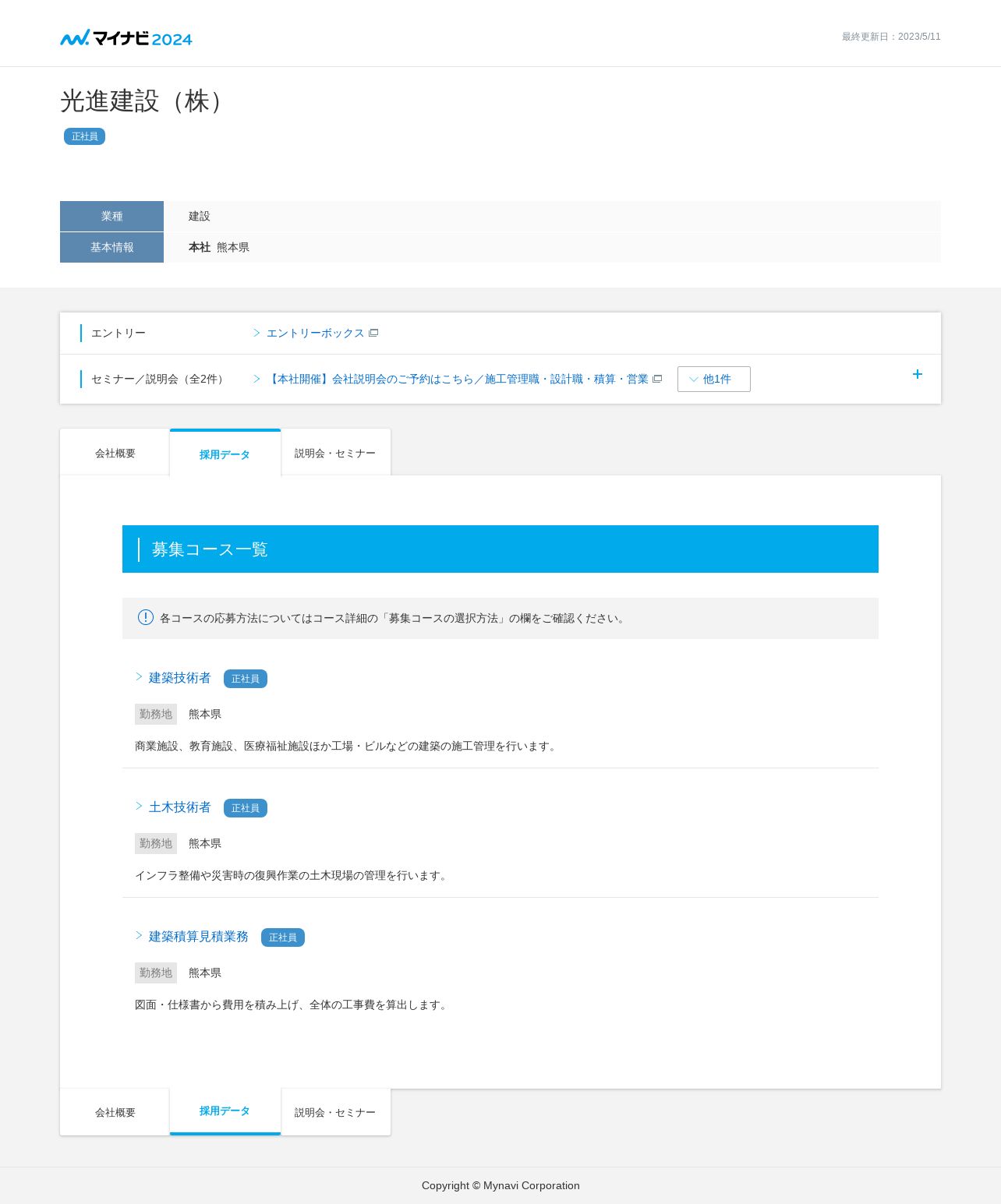Open 【本社開催】会社説明会のご予約 link
Viewport: 1001px width, 1204px height.
point(458,379)
